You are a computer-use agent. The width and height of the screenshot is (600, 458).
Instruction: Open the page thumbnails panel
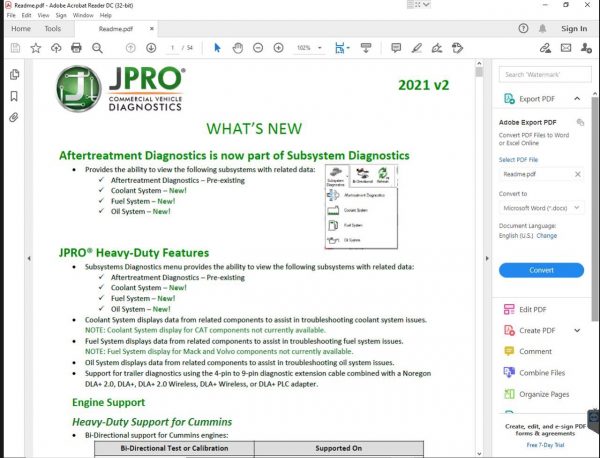[15, 74]
